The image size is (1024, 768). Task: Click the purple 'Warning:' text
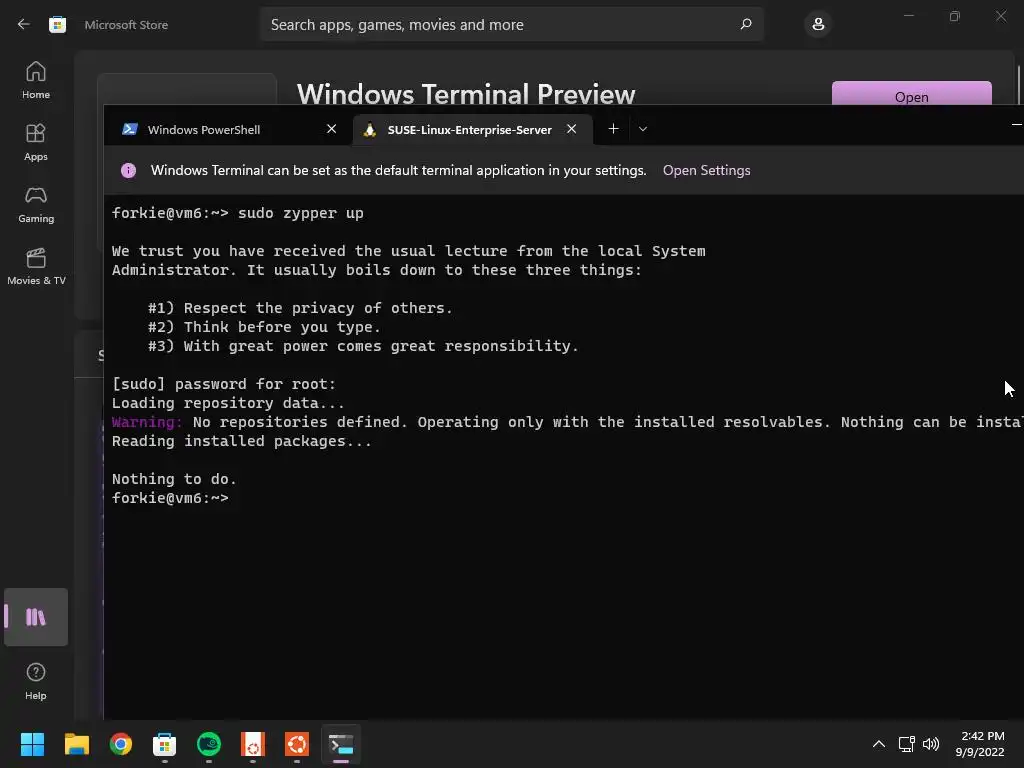[x=147, y=422]
